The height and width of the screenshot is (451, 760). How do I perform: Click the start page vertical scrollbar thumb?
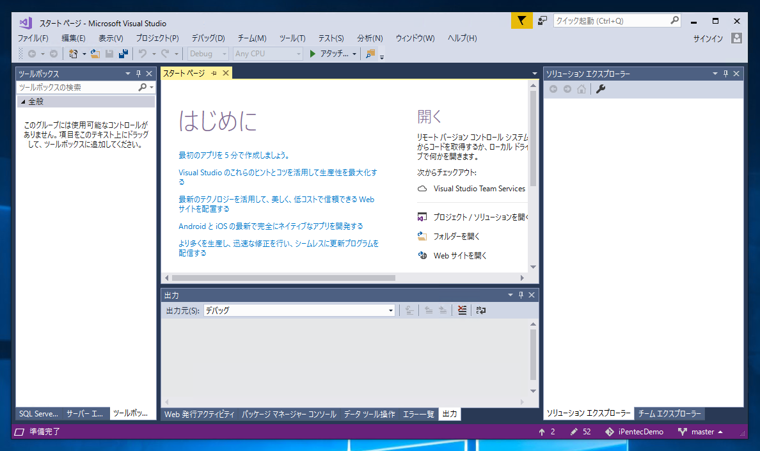(533, 139)
